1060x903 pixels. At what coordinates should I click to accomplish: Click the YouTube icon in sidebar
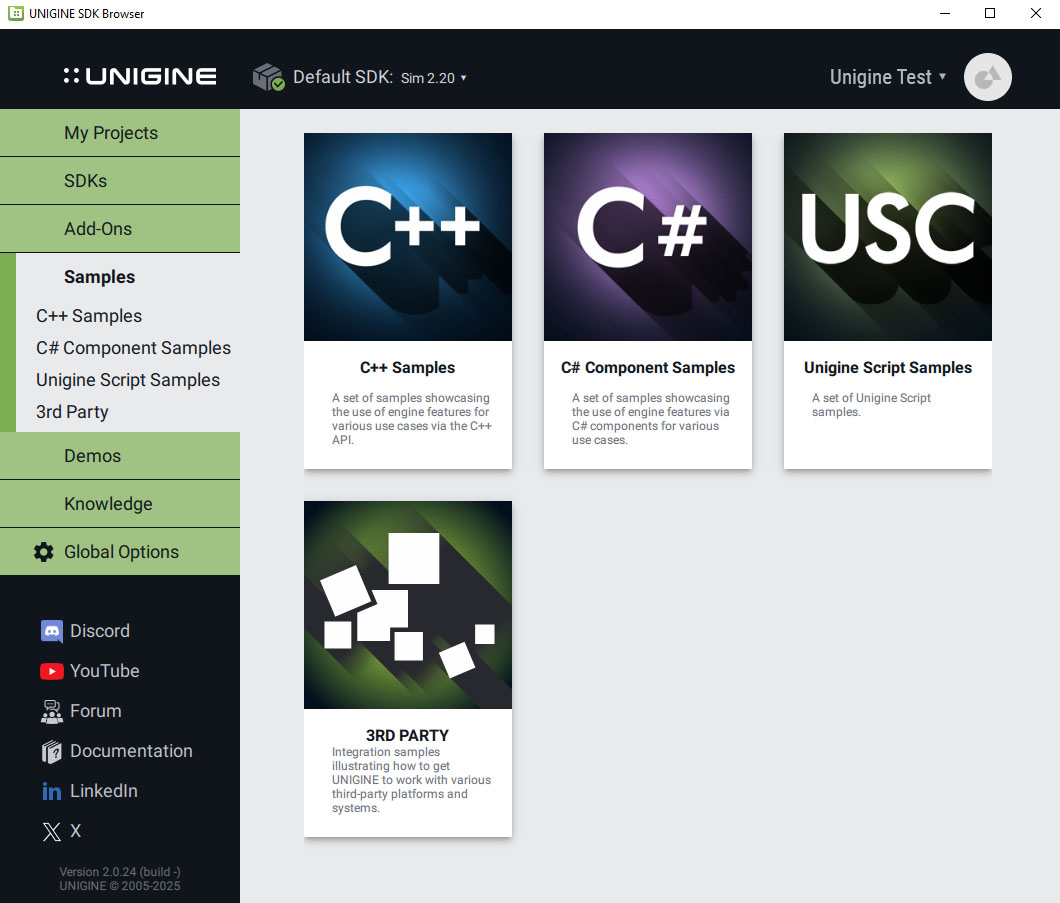(52, 671)
